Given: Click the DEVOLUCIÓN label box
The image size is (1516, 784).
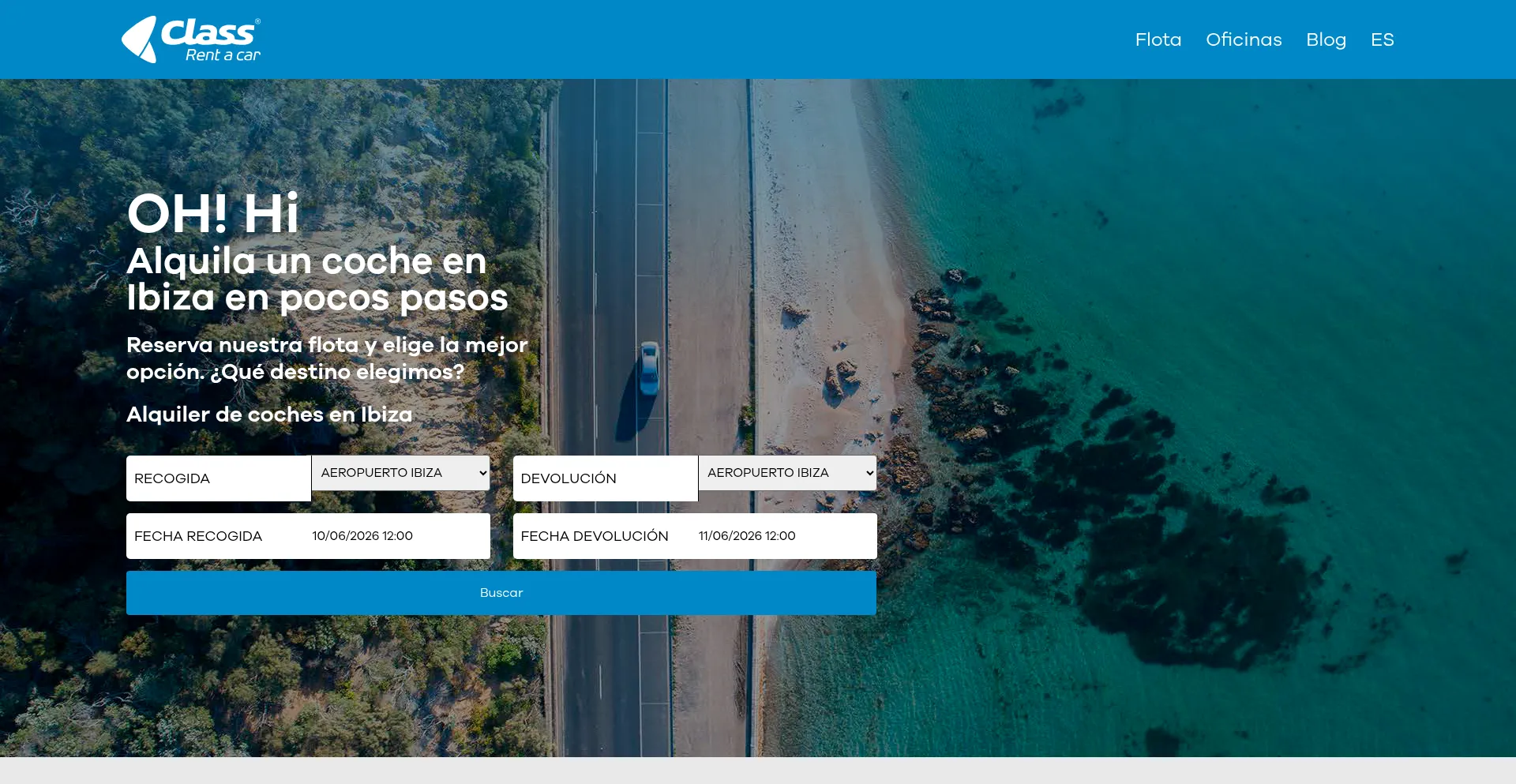Looking at the screenshot, I should 606,478.
